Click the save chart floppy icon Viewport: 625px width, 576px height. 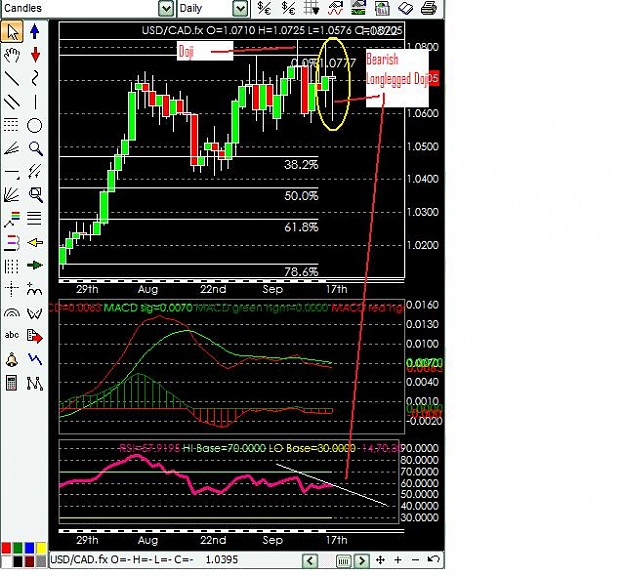[382, 8]
